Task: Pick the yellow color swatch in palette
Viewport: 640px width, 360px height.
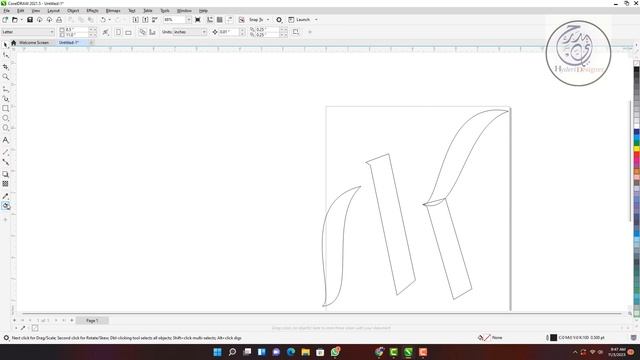Action: pos(636,149)
